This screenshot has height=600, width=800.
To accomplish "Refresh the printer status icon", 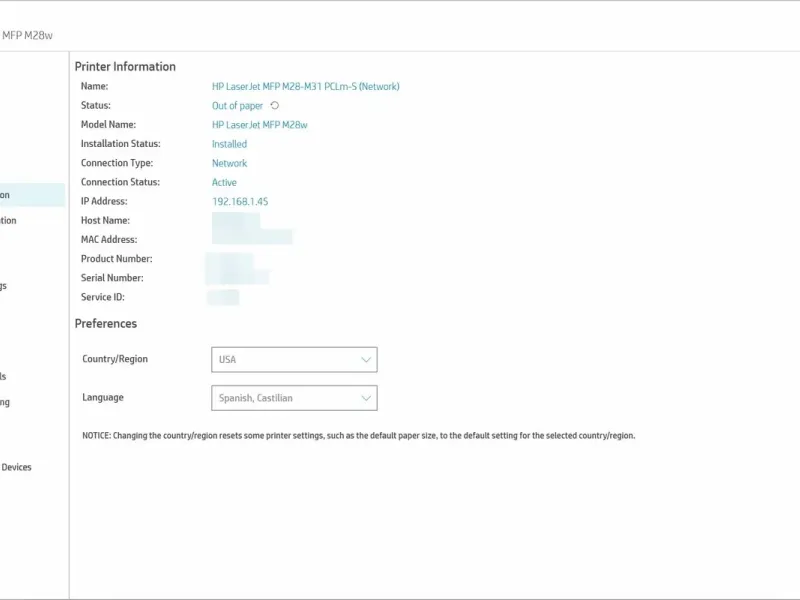I will click(x=274, y=106).
